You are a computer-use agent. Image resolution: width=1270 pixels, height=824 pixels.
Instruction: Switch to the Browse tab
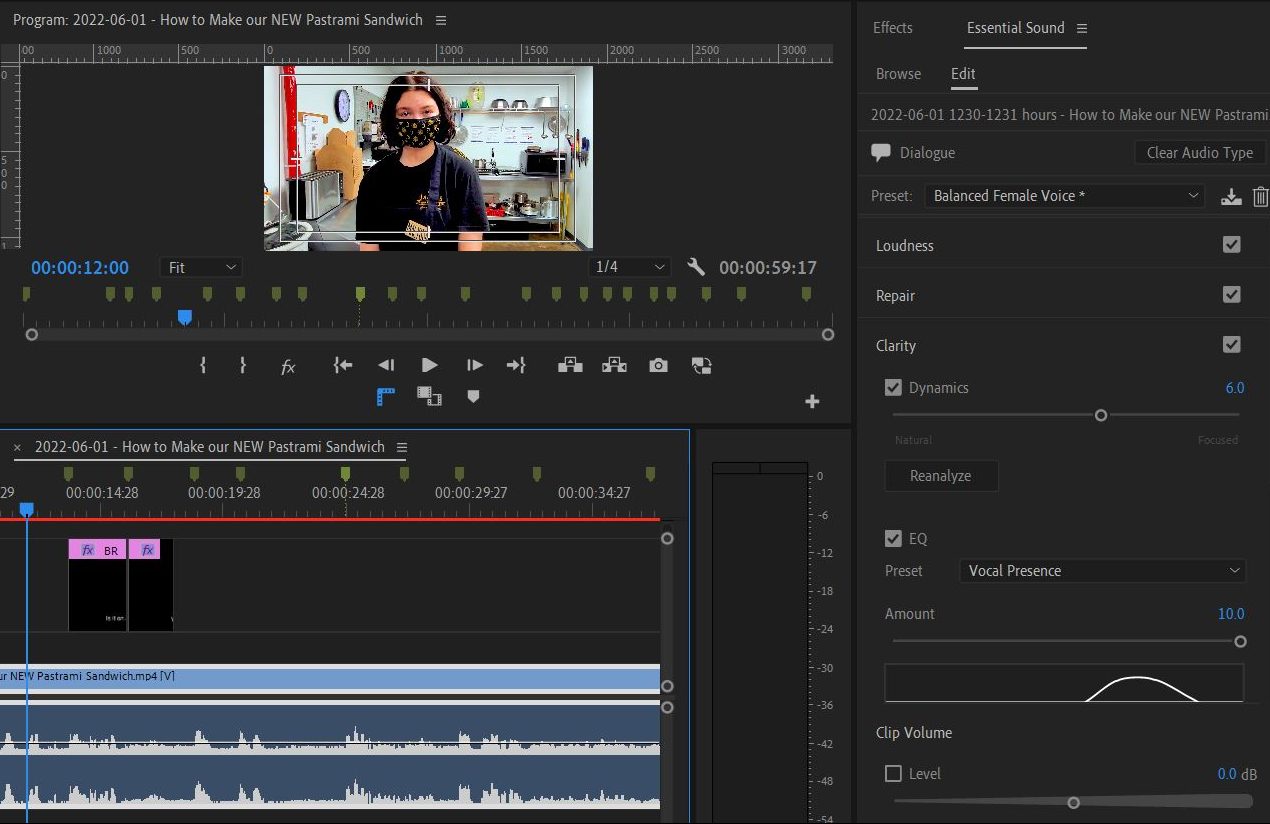click(898, 74)
